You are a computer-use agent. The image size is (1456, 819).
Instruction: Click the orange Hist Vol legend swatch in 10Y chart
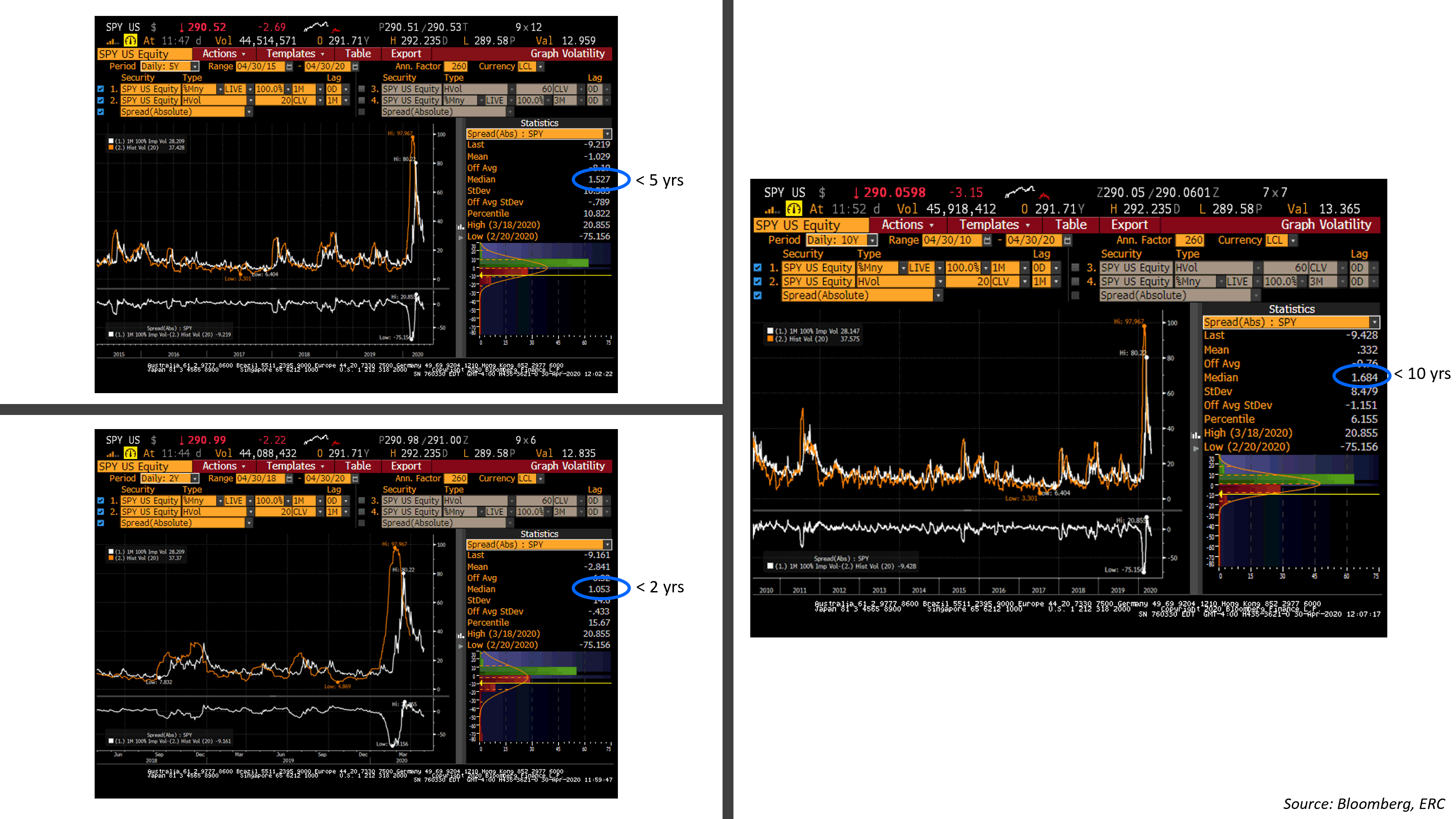tap(770, 339)
